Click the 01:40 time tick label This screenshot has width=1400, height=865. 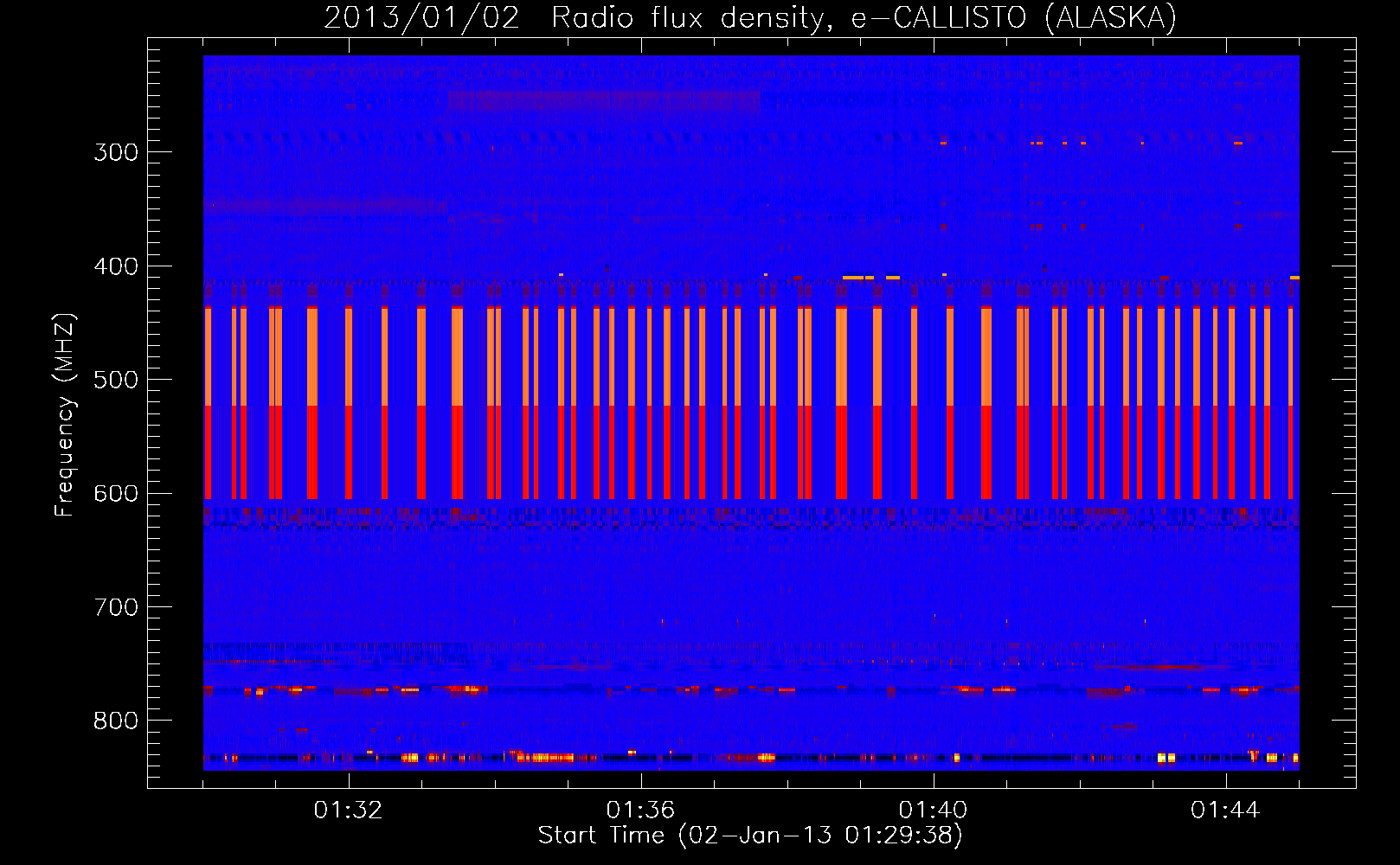coord(933,810)
